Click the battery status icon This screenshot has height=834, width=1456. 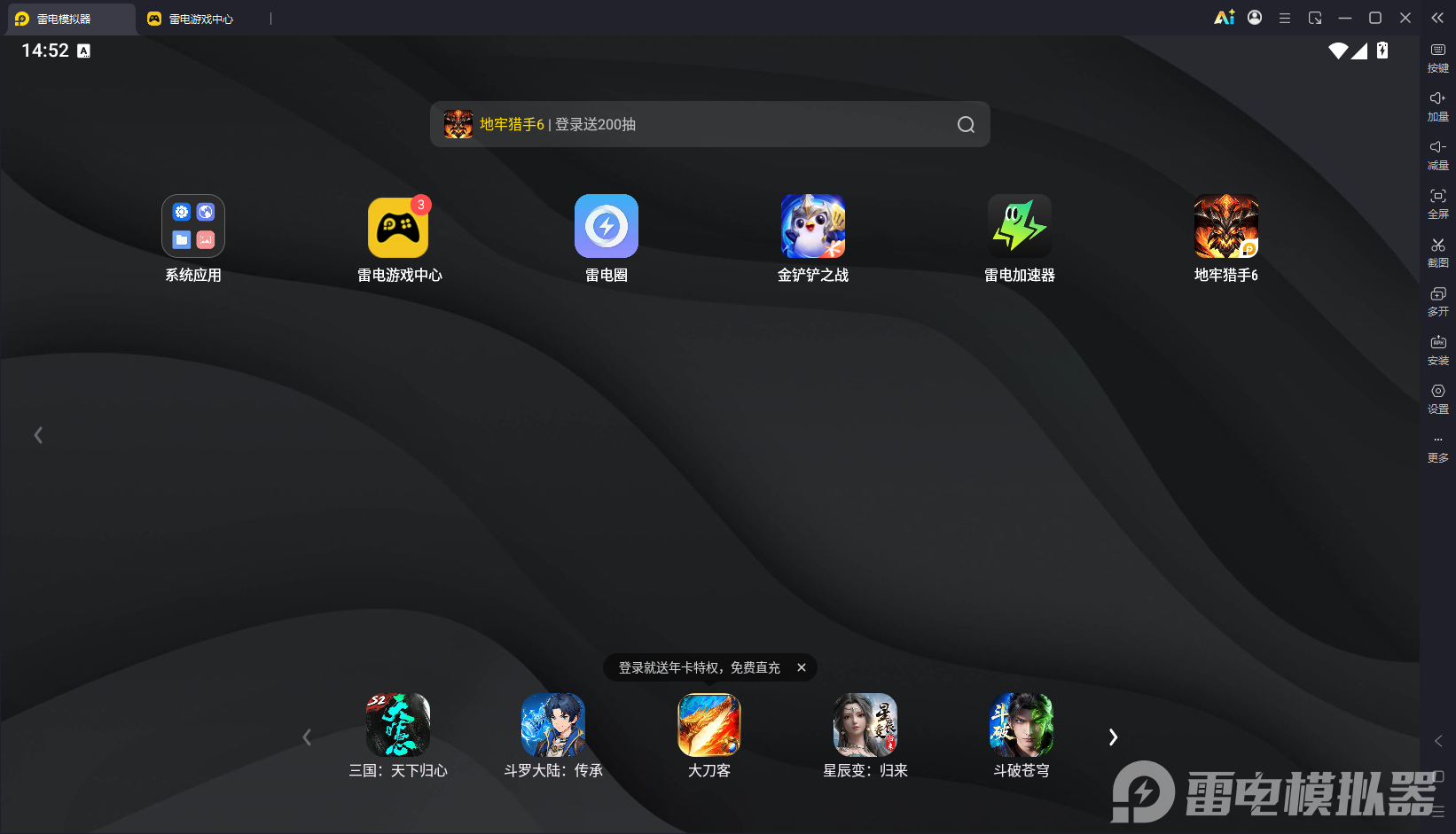tap(1382, 51)
